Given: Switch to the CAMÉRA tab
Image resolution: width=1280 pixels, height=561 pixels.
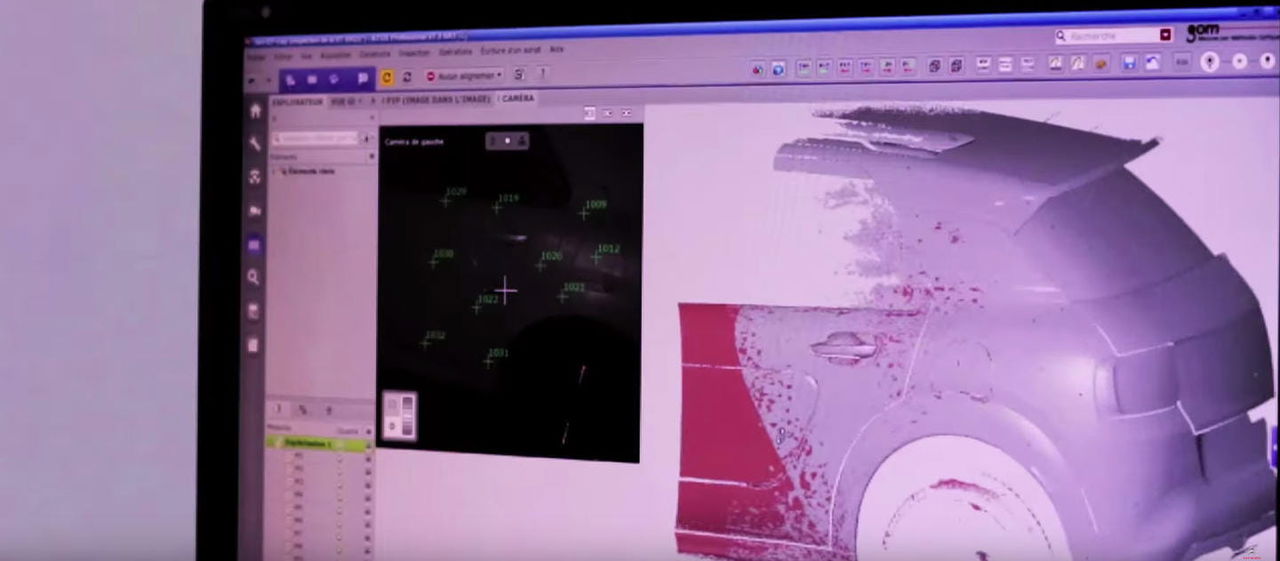Looking at the screenshot, I should tap(518, 98).
